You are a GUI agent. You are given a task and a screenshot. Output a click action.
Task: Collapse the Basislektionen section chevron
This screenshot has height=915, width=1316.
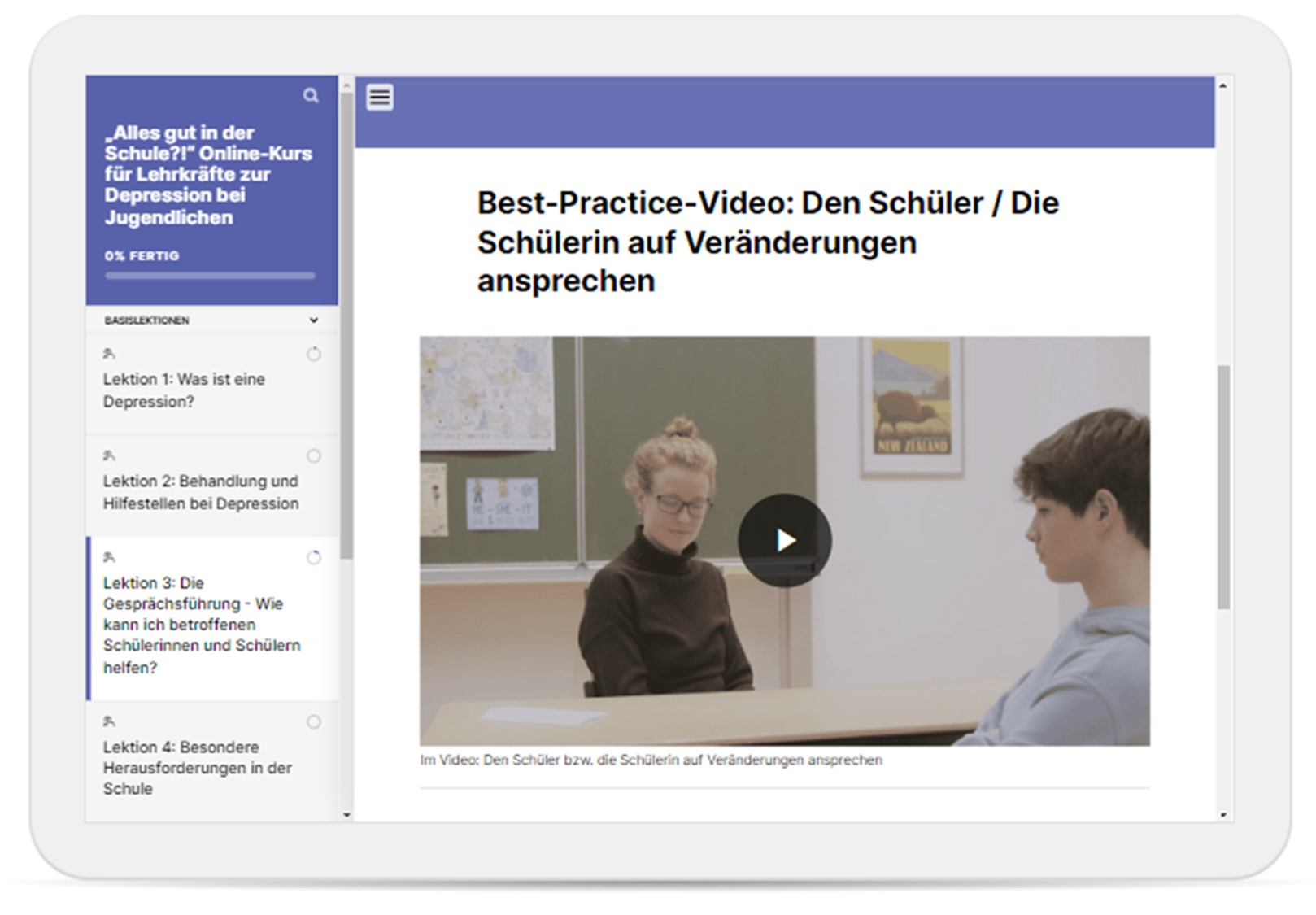click(x=314, y=320)
